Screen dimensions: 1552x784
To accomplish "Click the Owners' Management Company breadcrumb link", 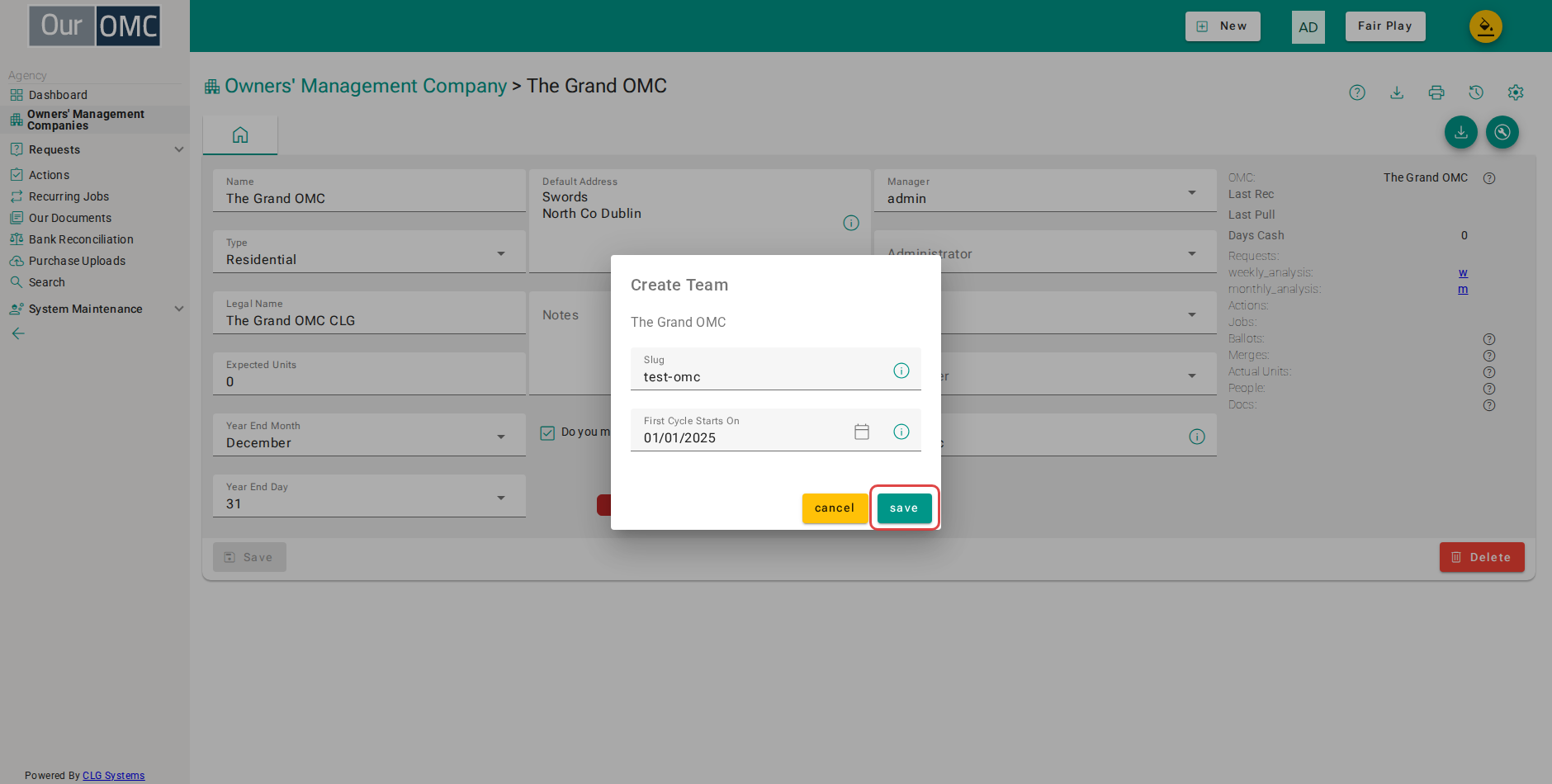I will (x=366, y=86).
